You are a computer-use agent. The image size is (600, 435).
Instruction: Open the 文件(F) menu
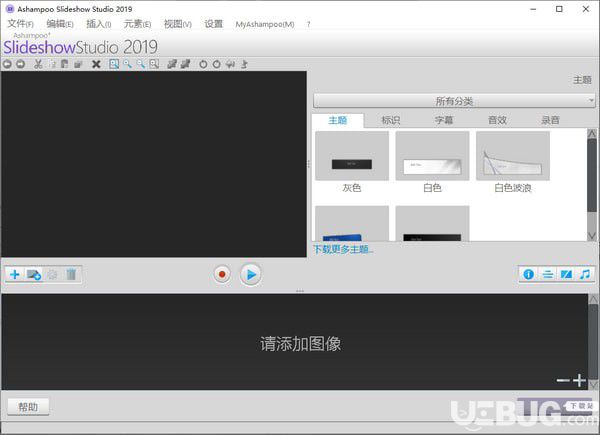pyautogui.click(x=21, y=24)
